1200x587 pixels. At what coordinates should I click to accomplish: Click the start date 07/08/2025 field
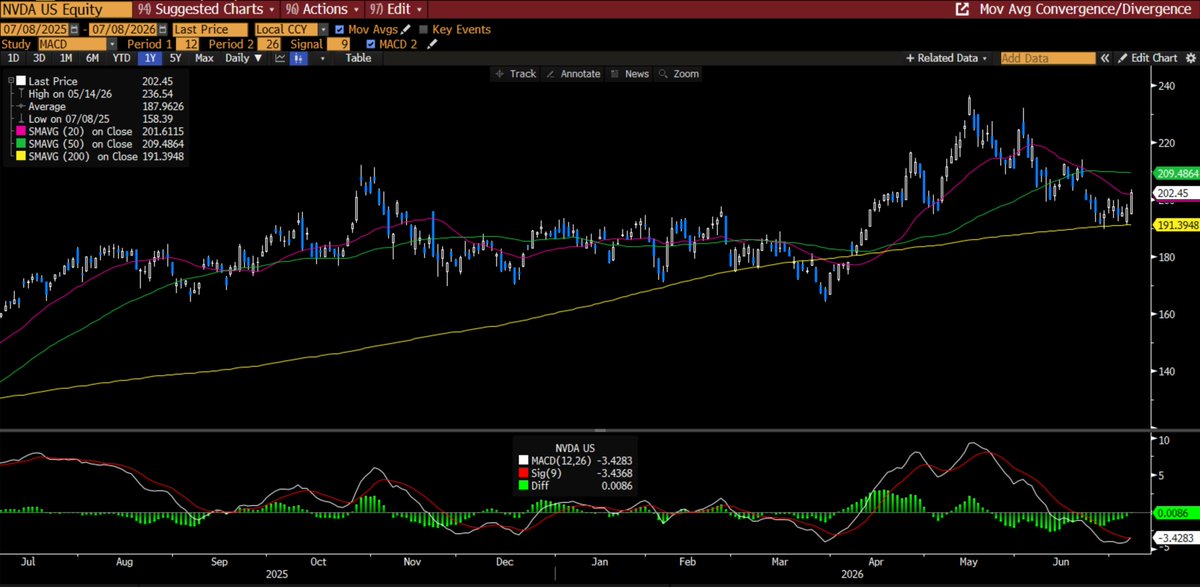pyautogui.click(x=36, y=29)
